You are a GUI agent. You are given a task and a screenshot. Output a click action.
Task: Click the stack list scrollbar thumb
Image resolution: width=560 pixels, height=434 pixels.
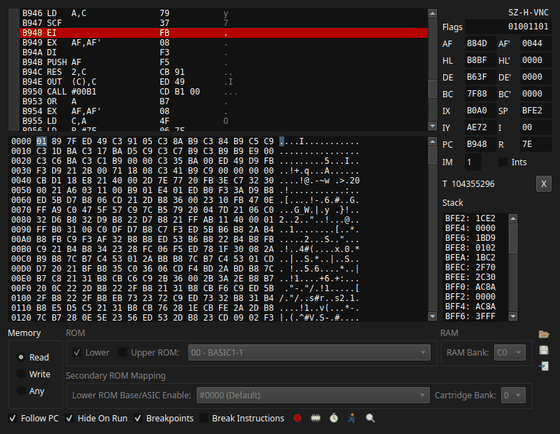pyautogui.click(x=513, y=238)
